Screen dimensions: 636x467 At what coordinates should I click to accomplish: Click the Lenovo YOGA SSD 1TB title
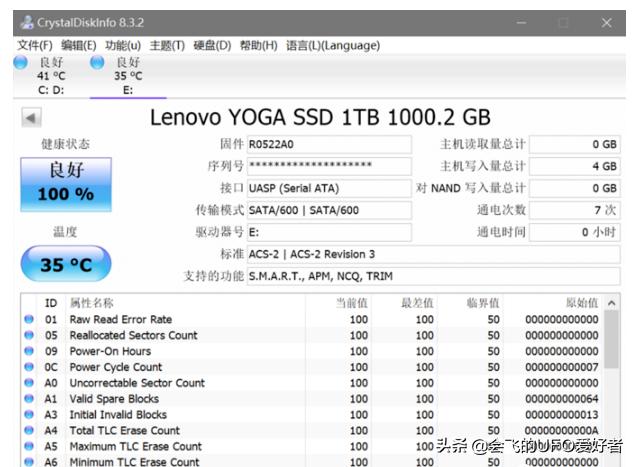pos(320,117)
